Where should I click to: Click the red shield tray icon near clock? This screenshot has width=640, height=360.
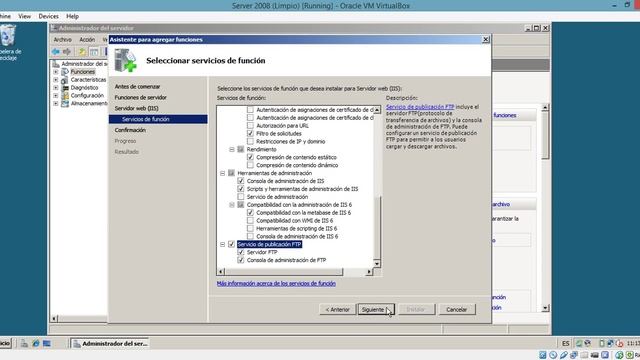(x=620, y=344)
